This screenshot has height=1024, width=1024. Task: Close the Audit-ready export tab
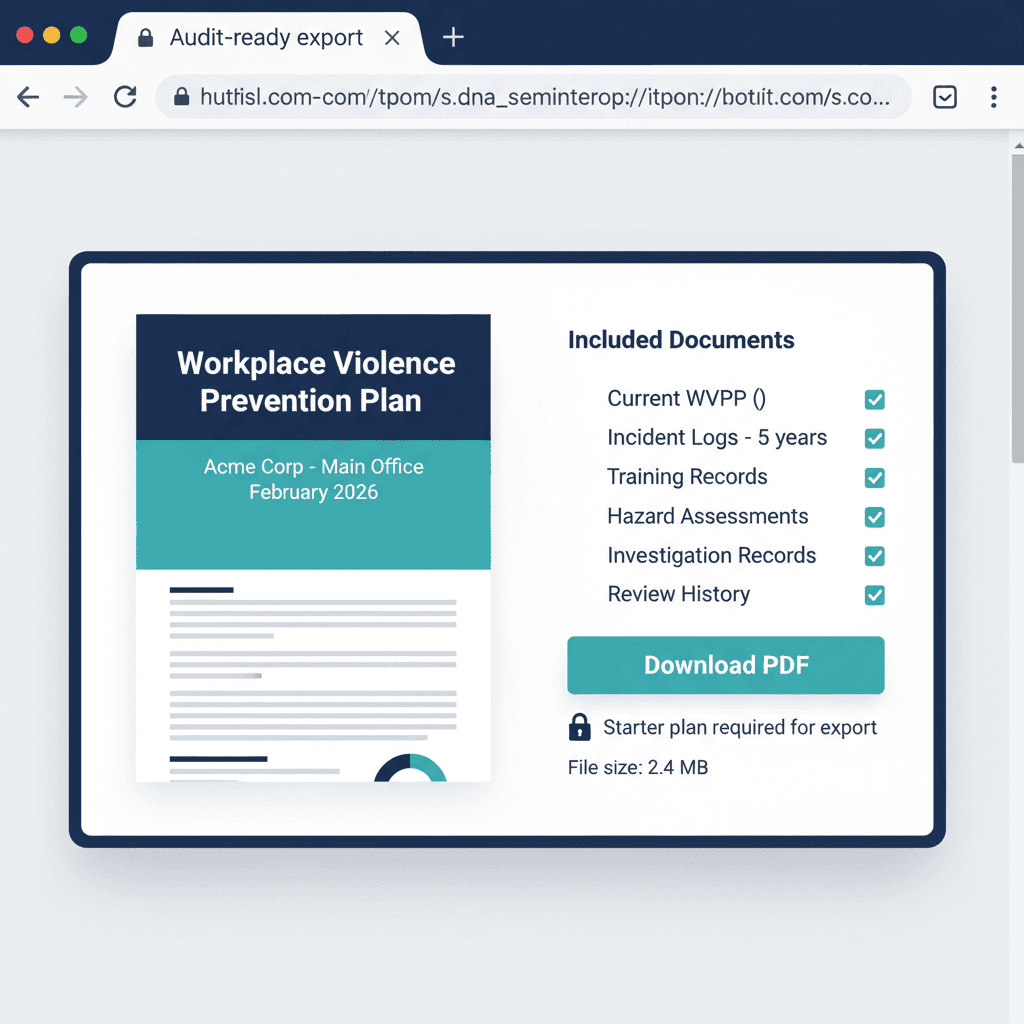point(392,38)
